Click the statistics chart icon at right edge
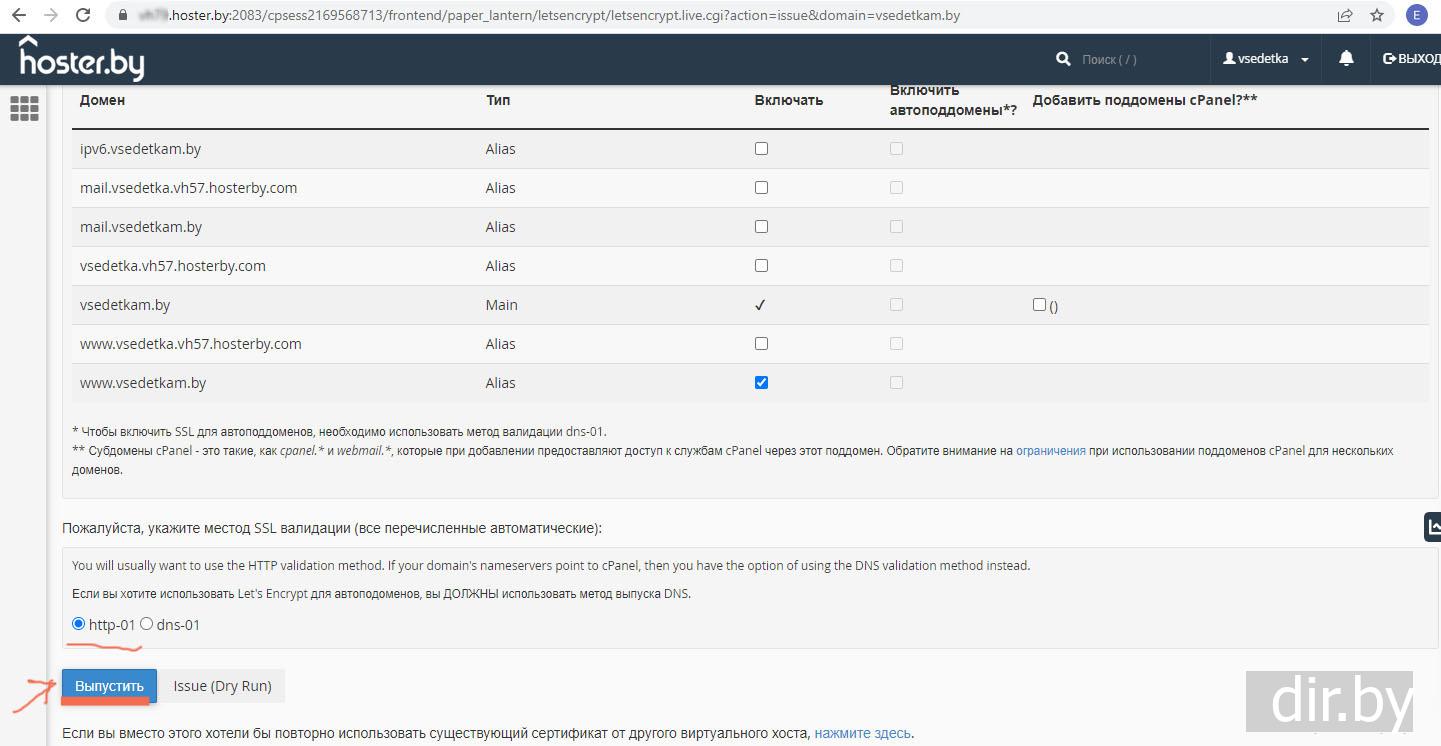The height and width of the screenshot is (746, 1441). point(1433,527)
